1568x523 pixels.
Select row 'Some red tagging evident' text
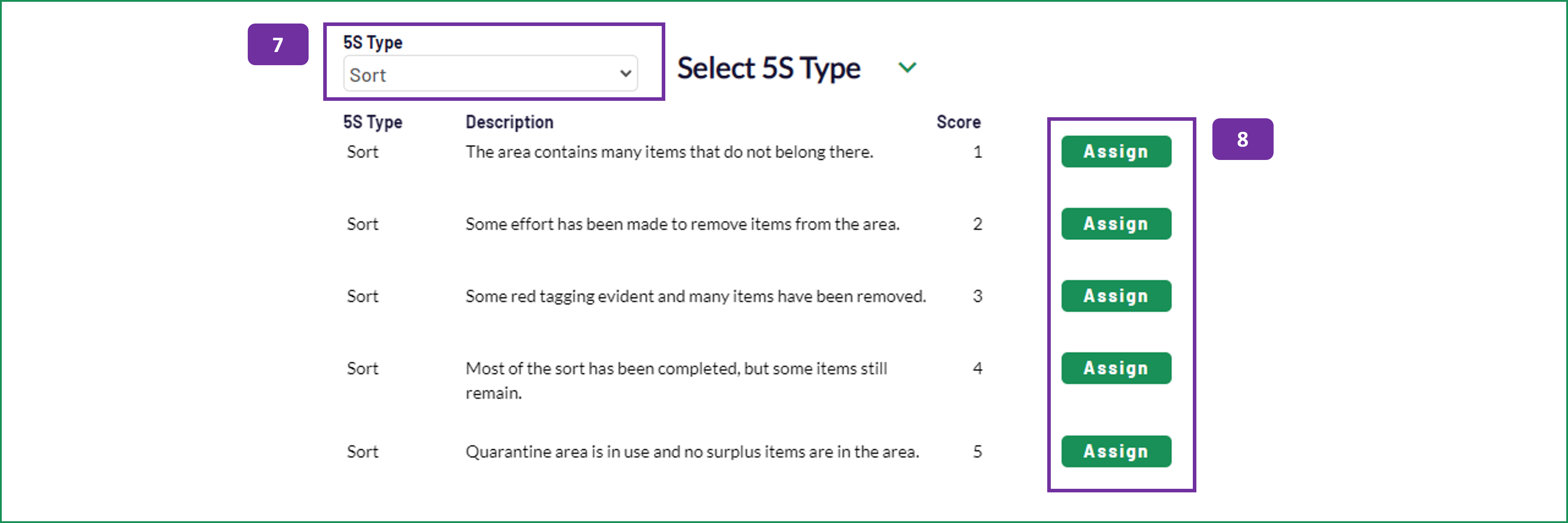tap(695, 296)
